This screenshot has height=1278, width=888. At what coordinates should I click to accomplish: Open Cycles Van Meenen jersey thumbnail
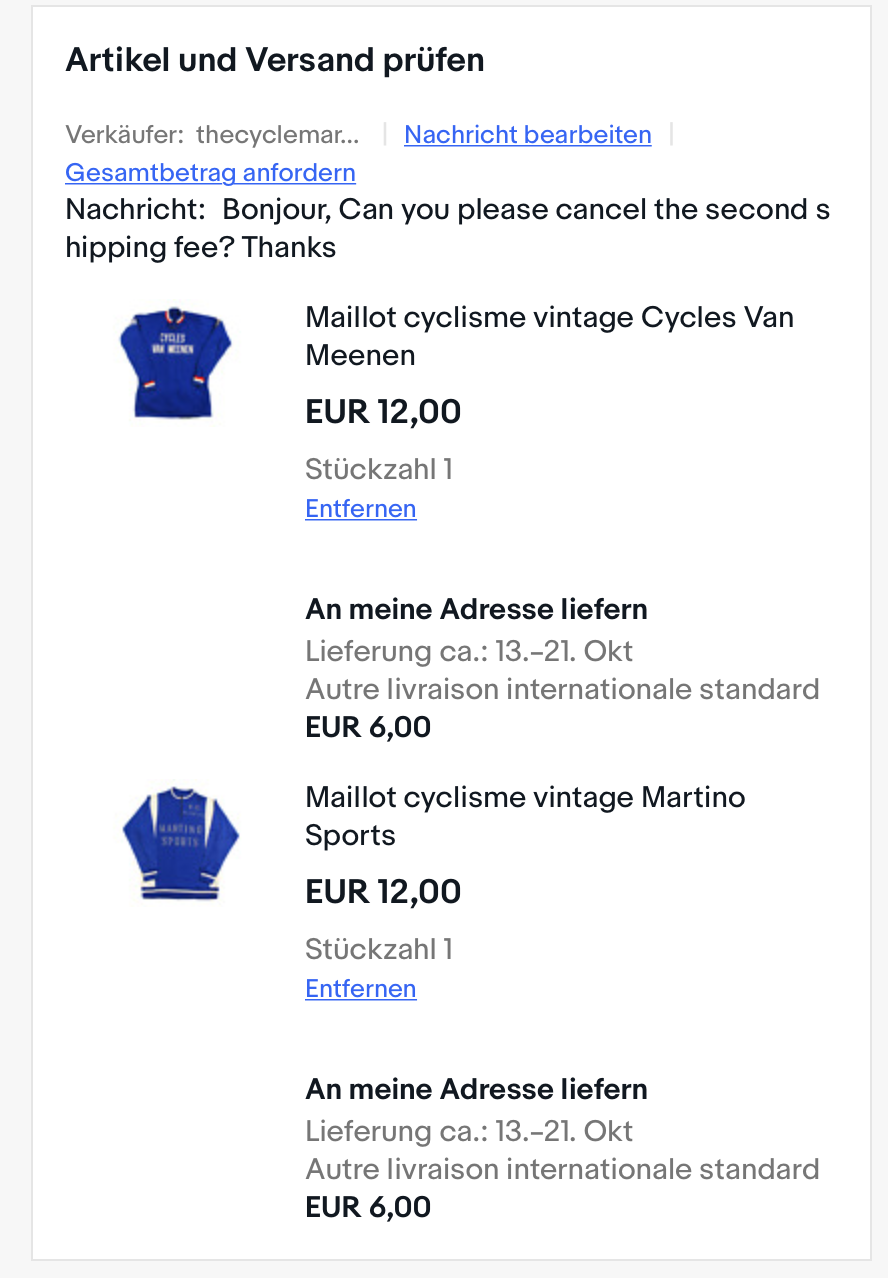(175, 362)
